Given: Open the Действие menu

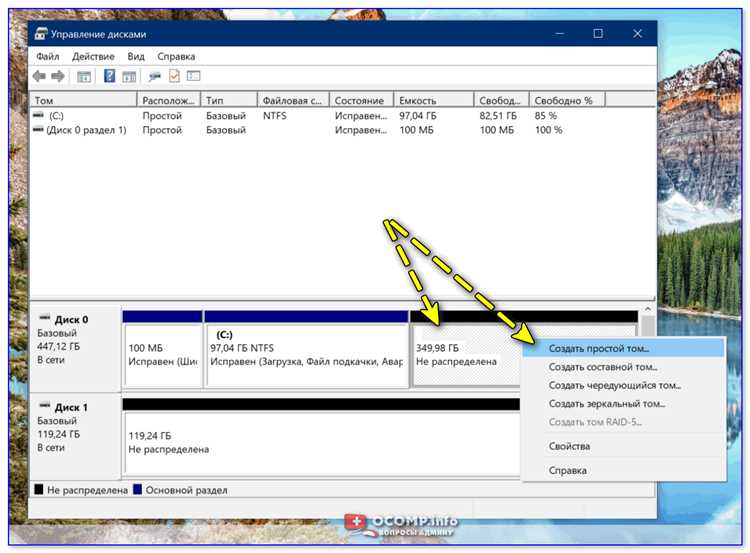Looking at the screenshot, I should point(93,57).
